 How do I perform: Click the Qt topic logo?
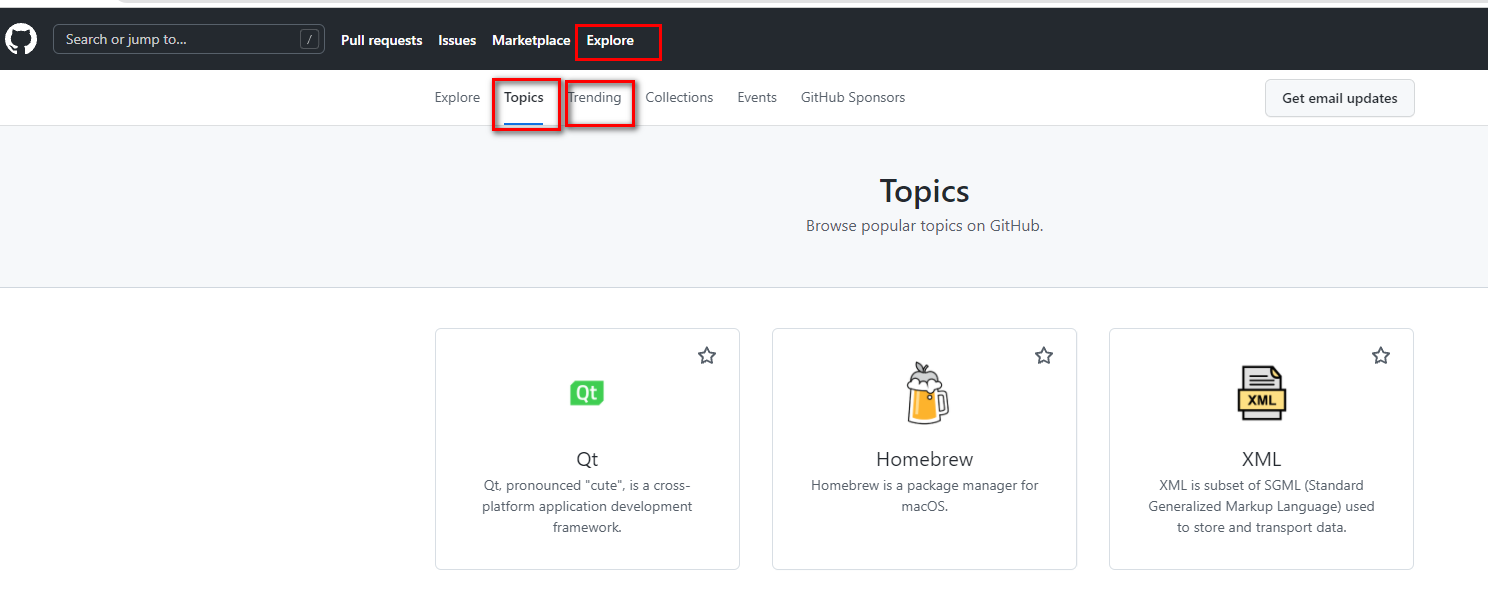pos(587,393)
